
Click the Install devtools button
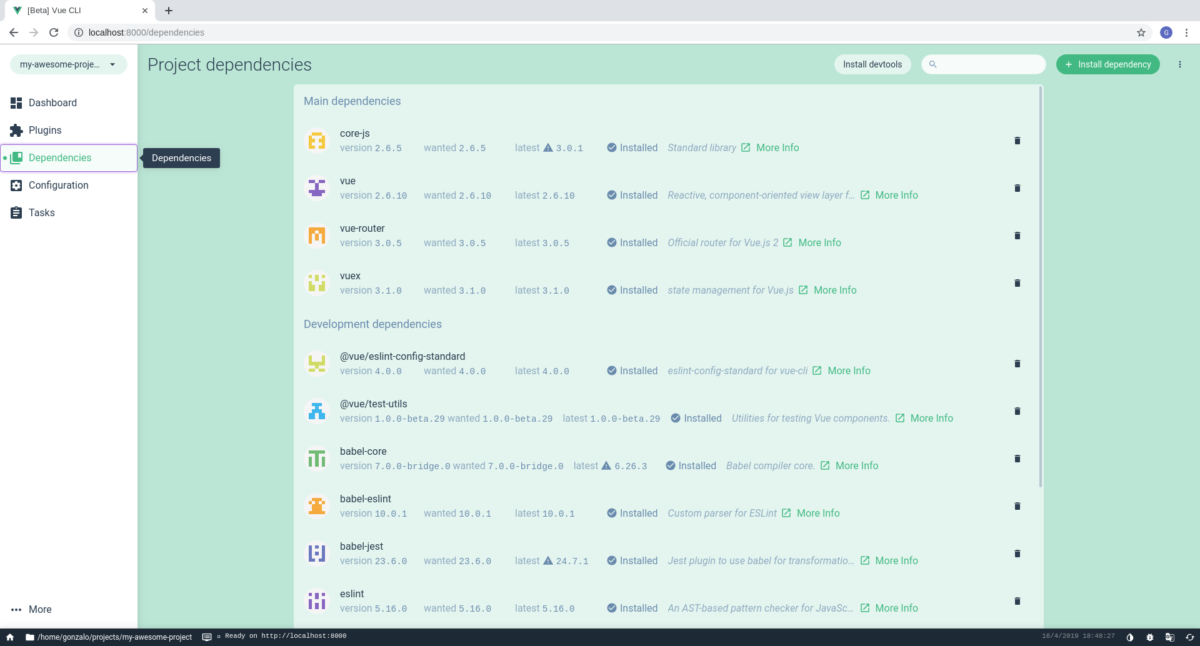point(872,64)
